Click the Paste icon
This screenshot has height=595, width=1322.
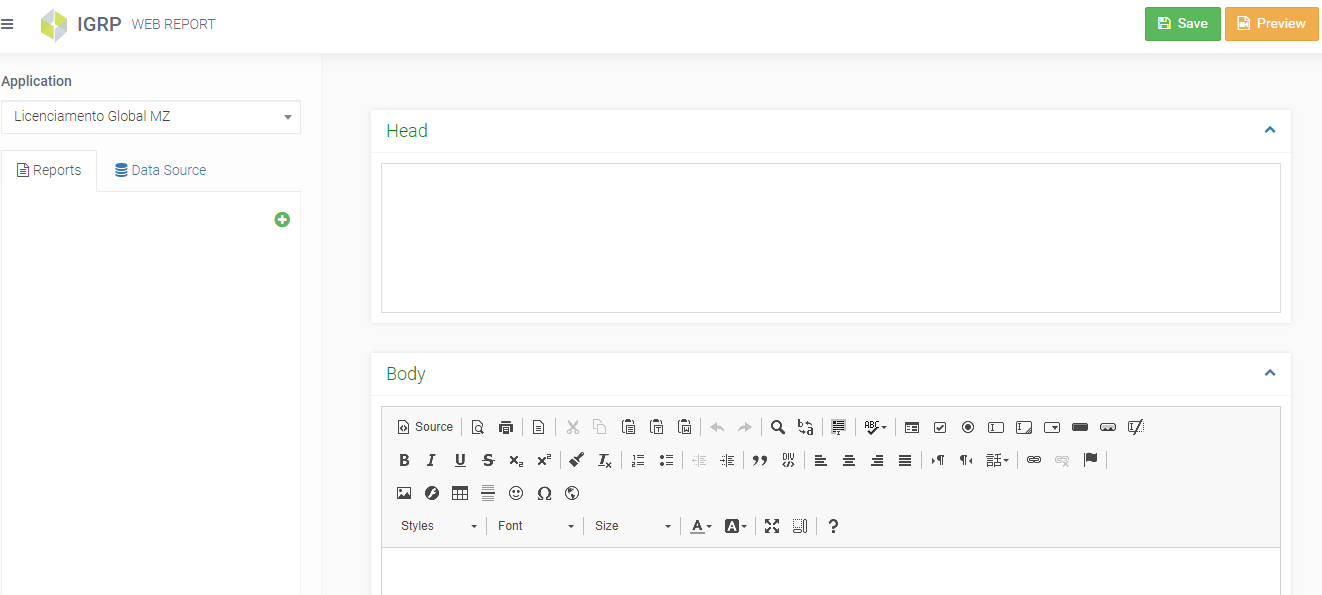pyautogui.click(x=628, y=427)
